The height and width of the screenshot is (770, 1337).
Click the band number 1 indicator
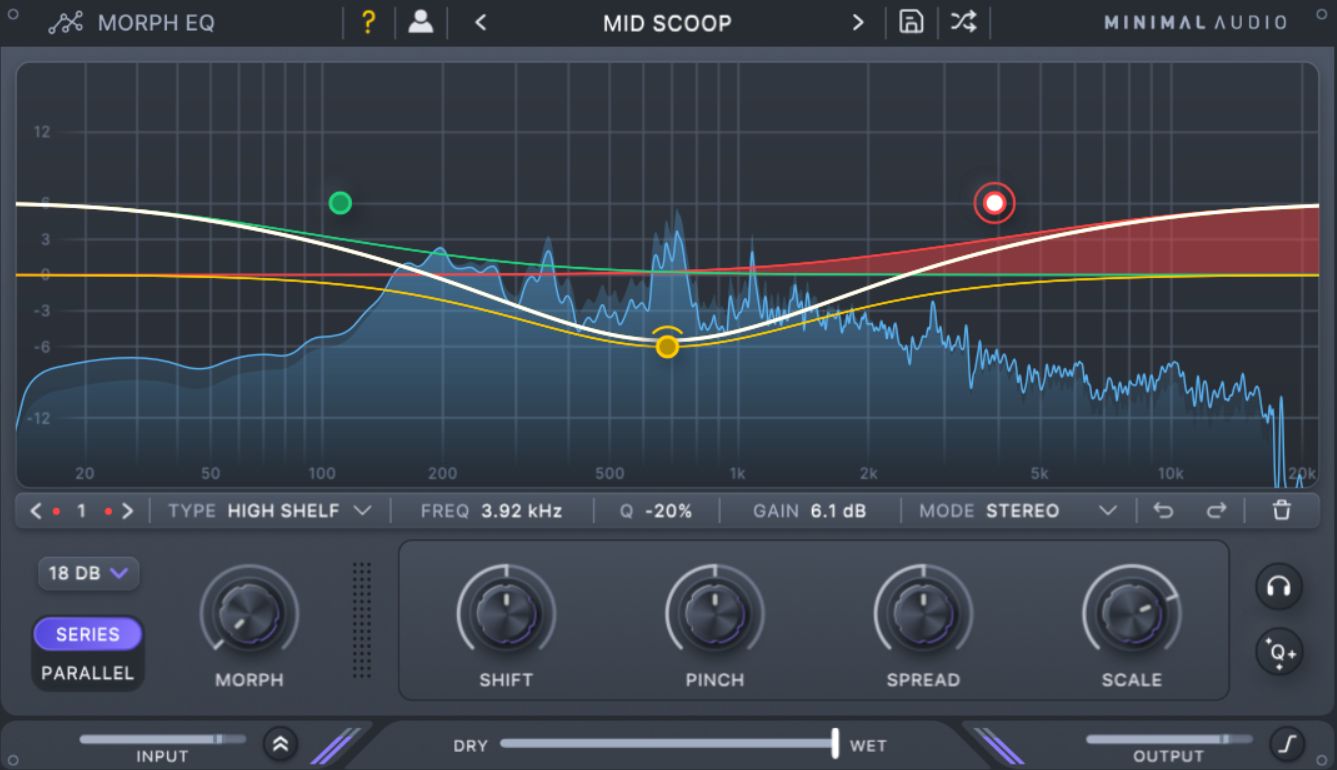(81, 511)
